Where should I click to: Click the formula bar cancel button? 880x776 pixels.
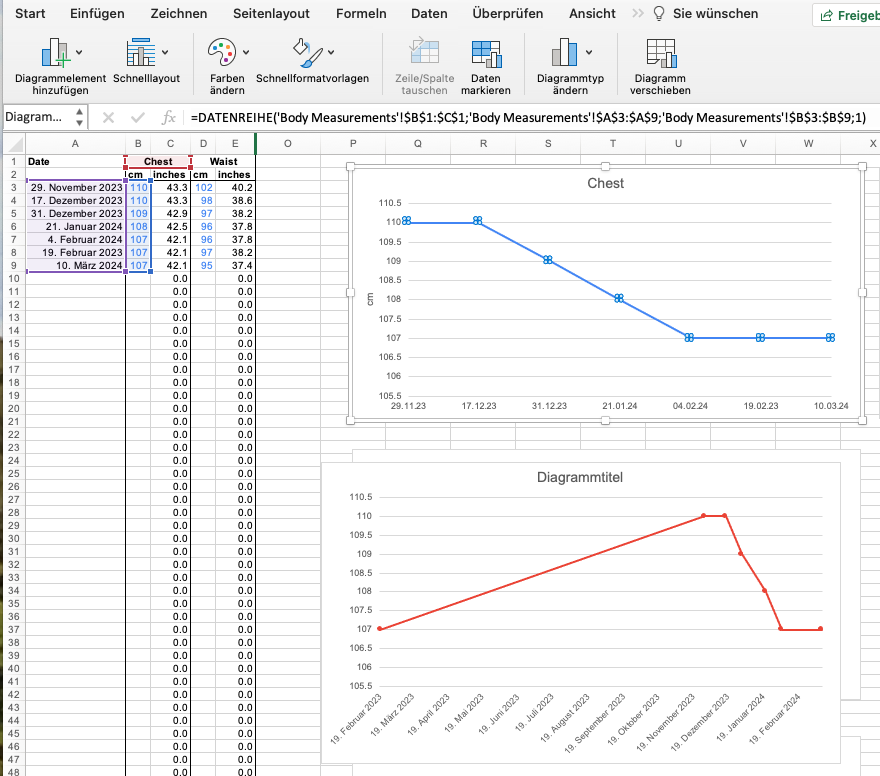(108, 117)
